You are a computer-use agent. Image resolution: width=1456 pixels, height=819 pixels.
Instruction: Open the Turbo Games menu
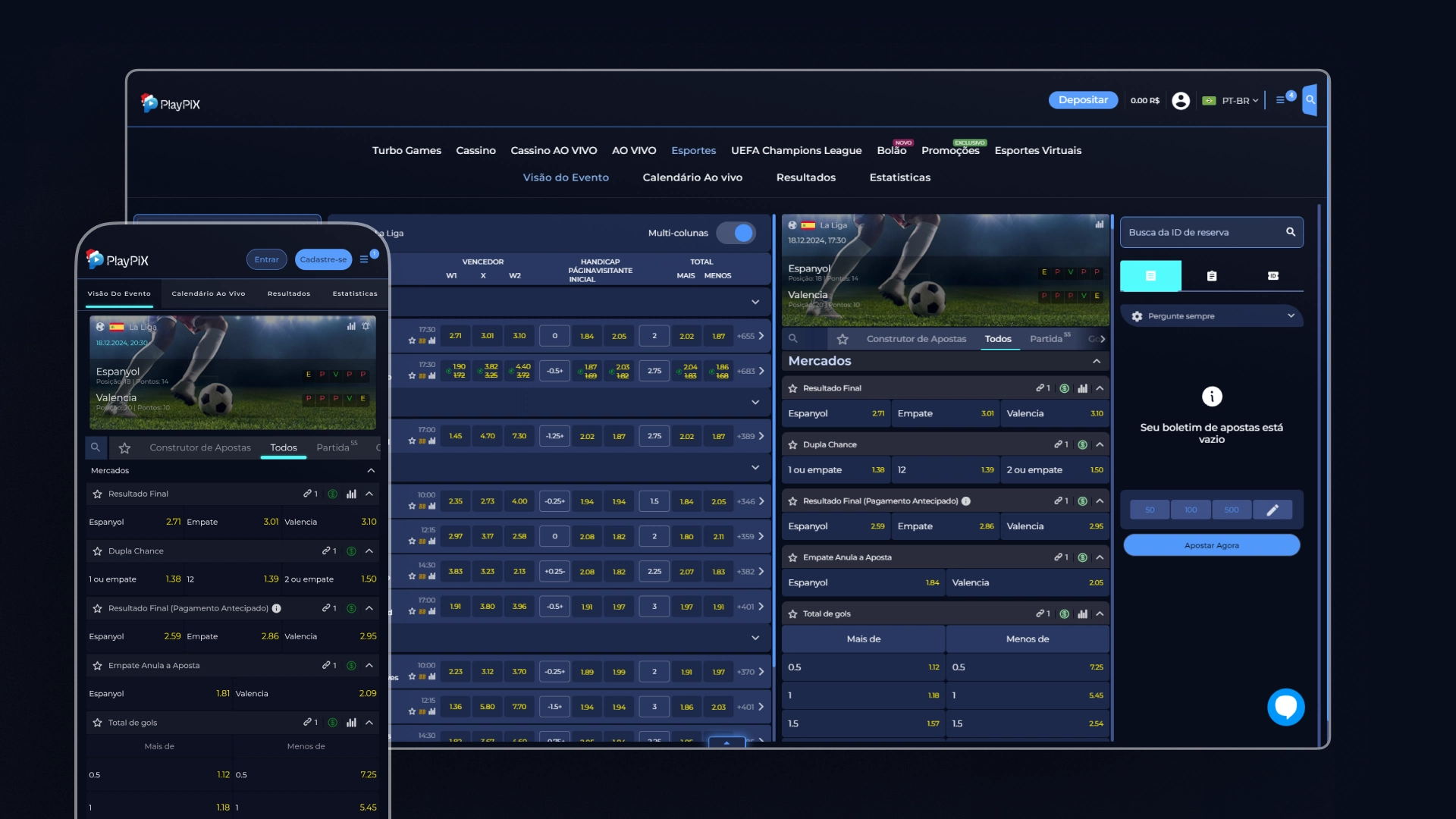(x=406, y=150)
